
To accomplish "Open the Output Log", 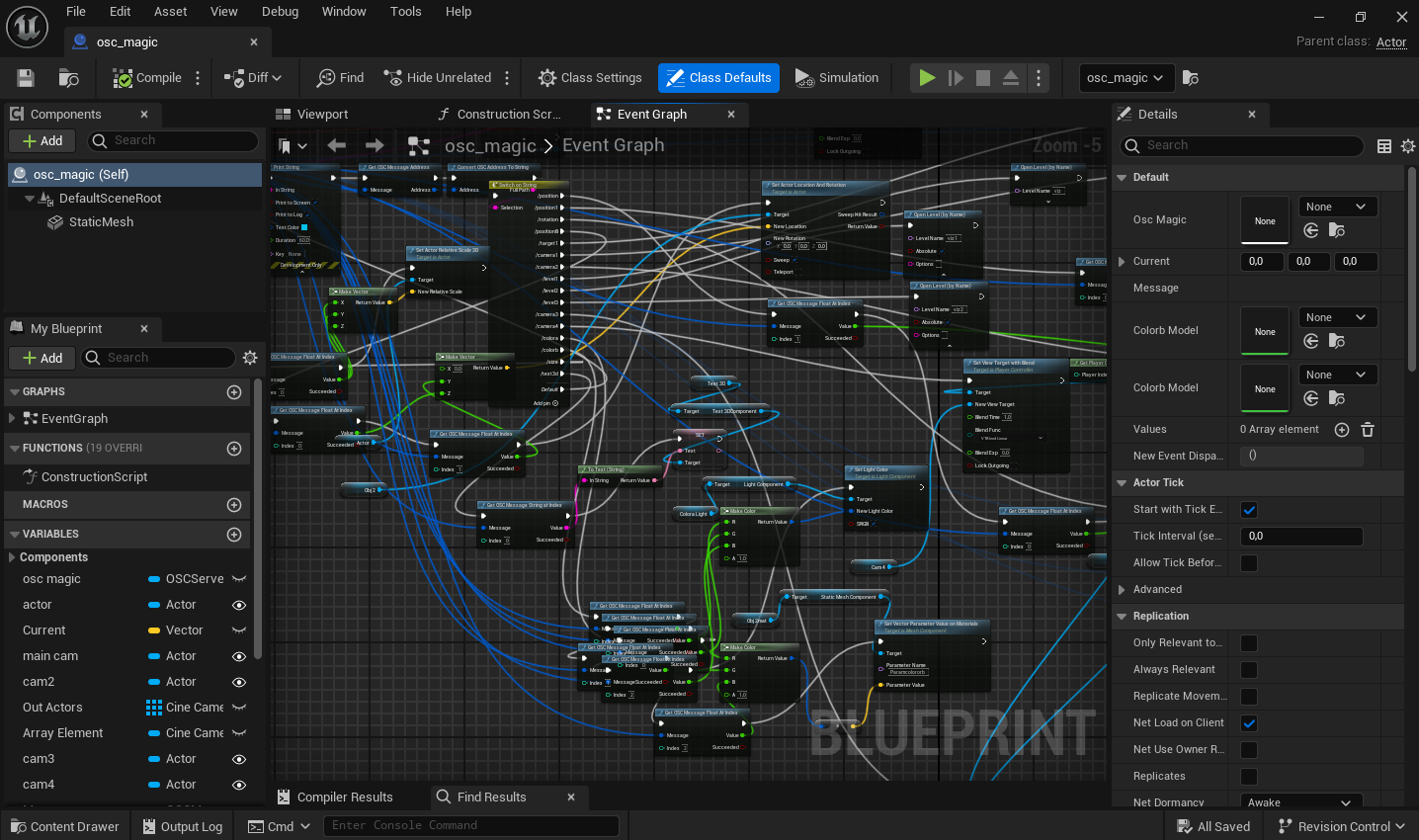I will coord(182,827).
